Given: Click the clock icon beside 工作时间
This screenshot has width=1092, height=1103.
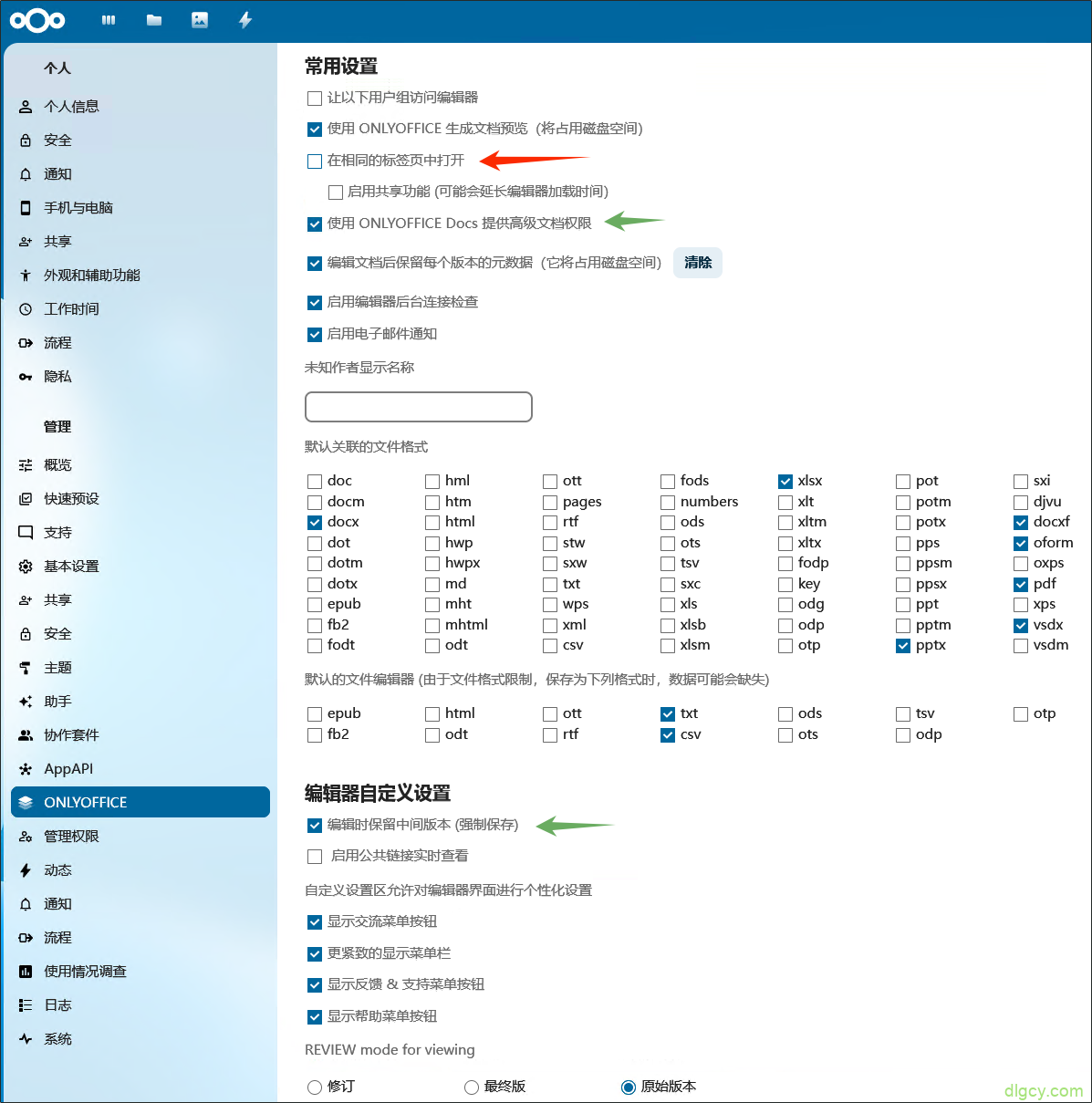Looking at the screenshot, I should pos(26,309).
